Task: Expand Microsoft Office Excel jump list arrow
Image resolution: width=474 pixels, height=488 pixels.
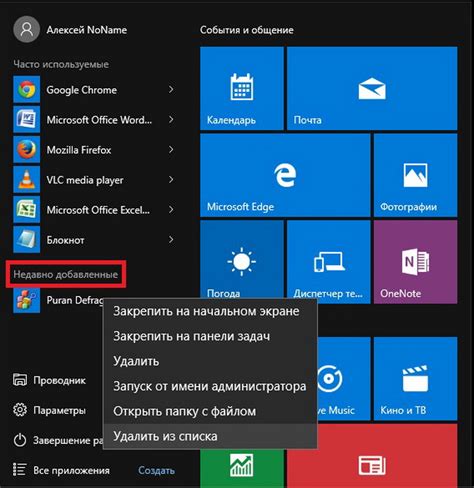Action: [x=171, y=209]
